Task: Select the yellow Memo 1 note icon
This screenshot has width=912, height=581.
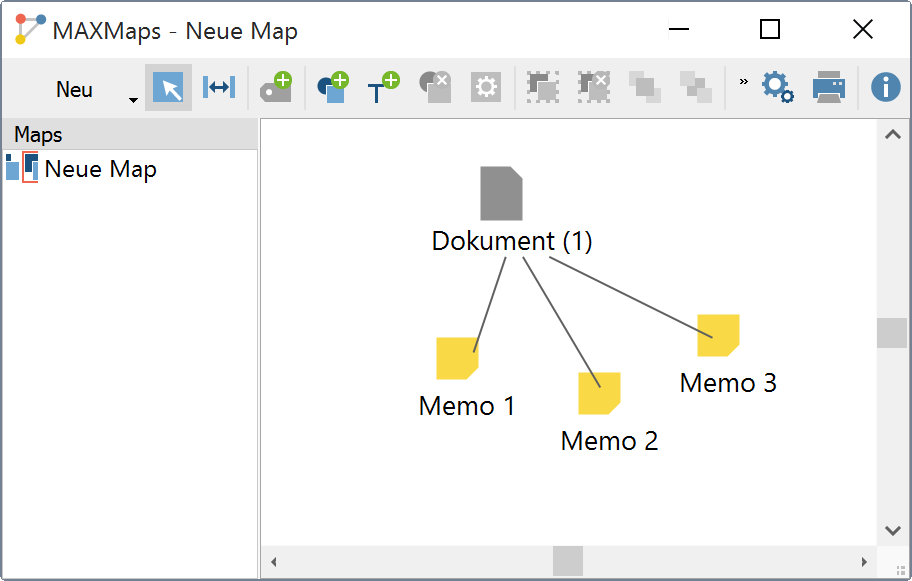Action: tap(457, 358)
